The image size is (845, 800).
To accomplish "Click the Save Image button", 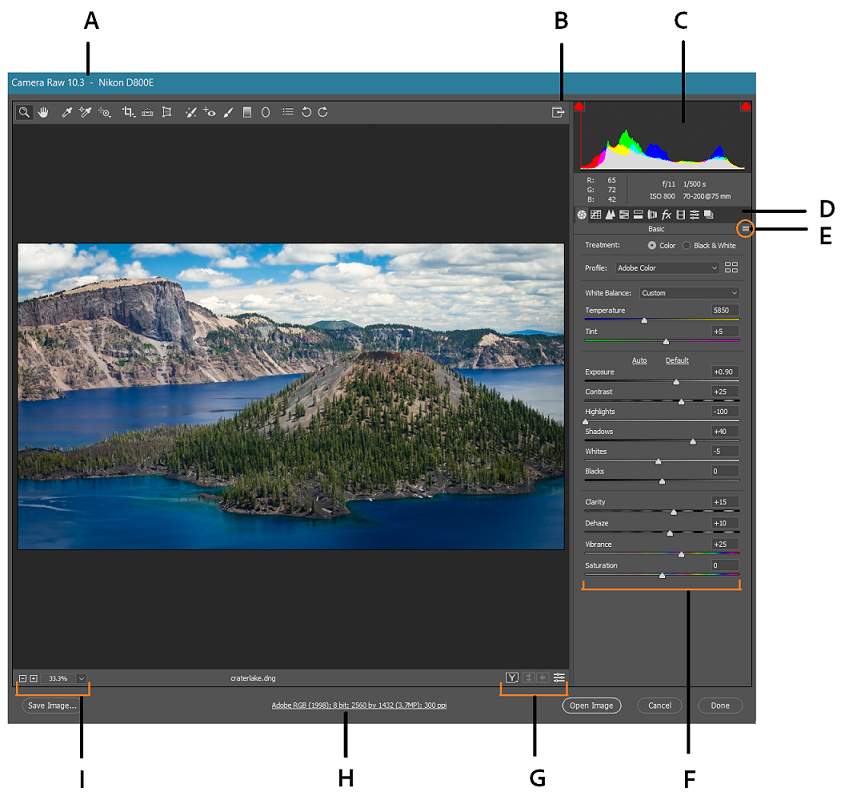I will tap(52, 705).
